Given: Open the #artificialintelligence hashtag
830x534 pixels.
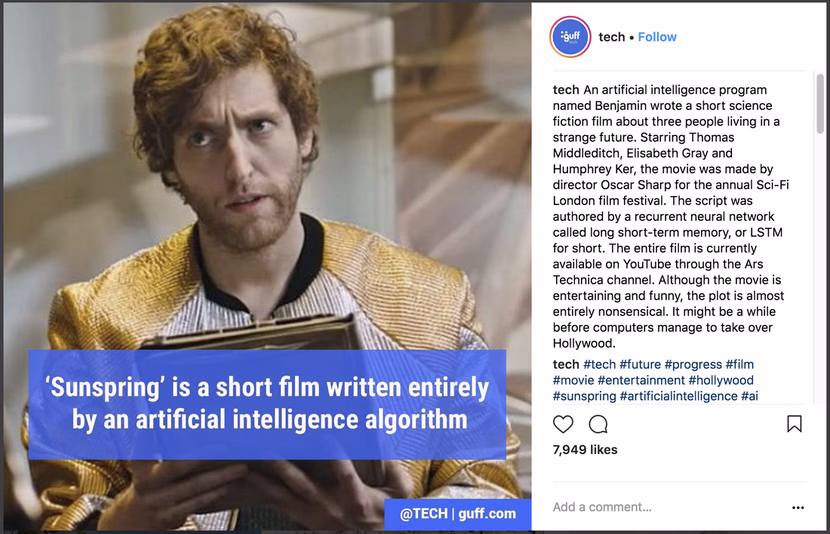Looking at the screenshot, I should click(x=679, y=396).
